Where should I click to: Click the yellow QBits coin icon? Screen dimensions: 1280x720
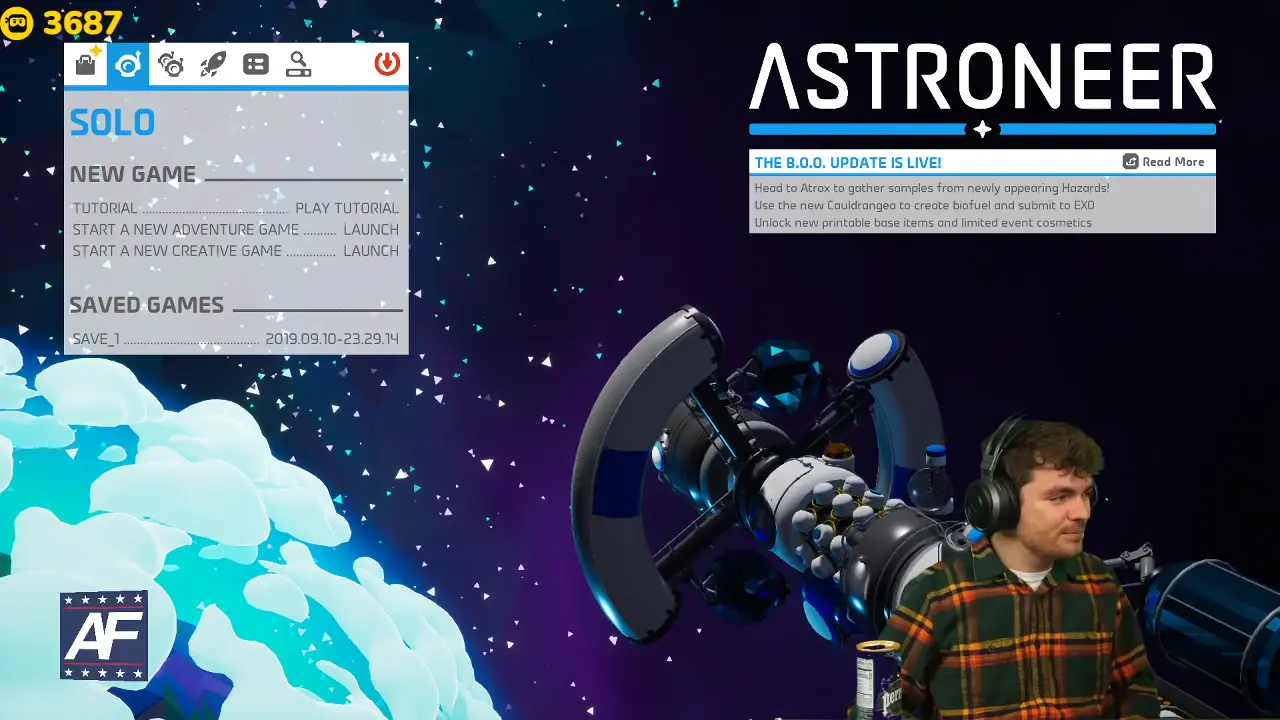pos(17,23)
